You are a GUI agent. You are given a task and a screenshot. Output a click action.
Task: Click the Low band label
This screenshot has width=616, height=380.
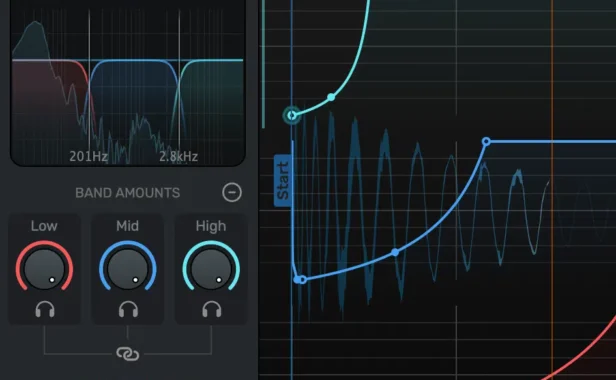click(44, 226)
